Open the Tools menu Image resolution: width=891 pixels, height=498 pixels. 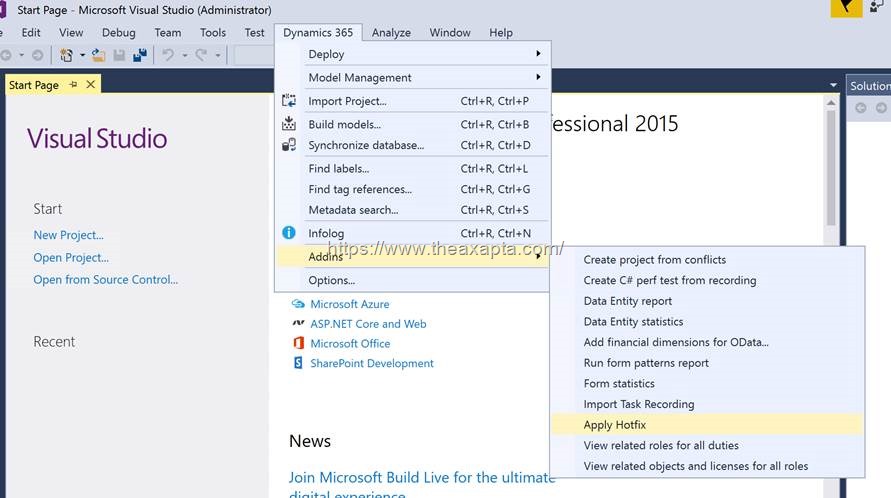click(213, 32)
